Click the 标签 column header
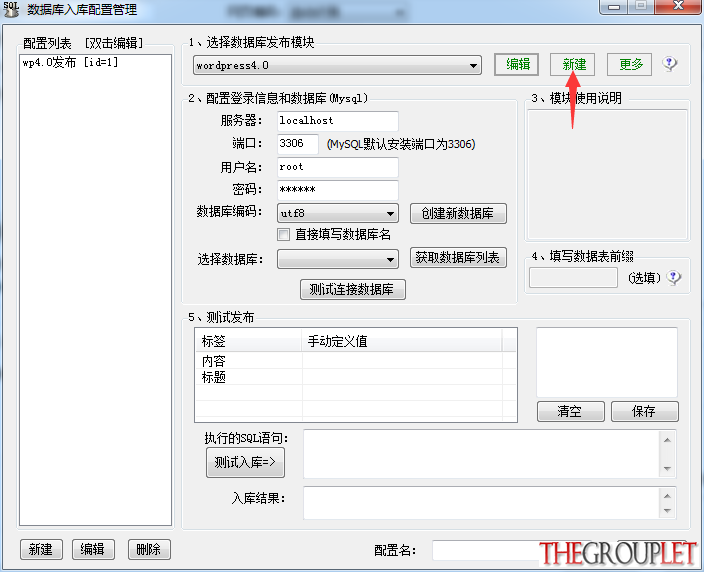This screenshot has width=704, height=572. point(249,341)
